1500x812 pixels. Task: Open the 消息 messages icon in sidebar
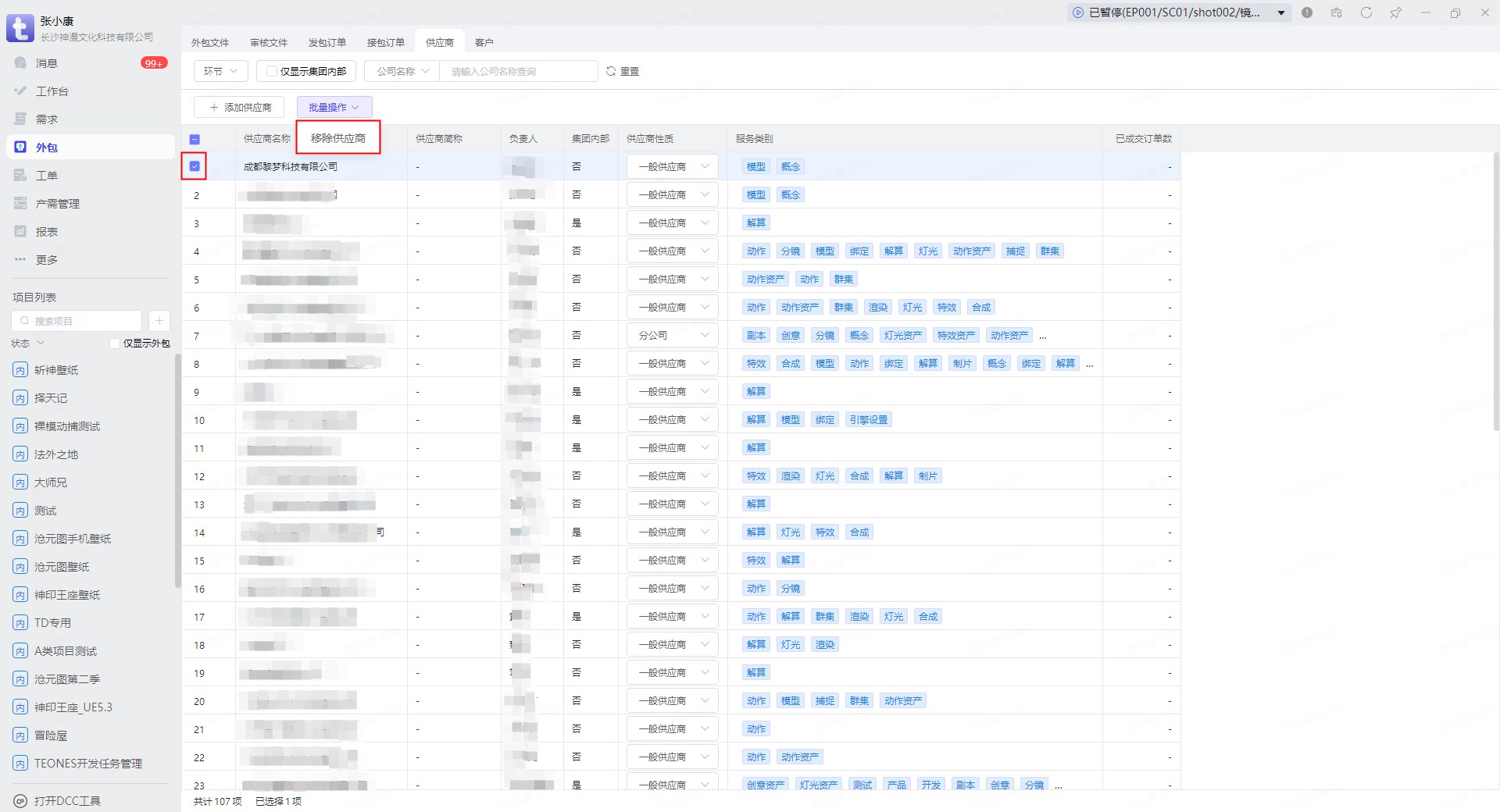[x=21, y=63]
